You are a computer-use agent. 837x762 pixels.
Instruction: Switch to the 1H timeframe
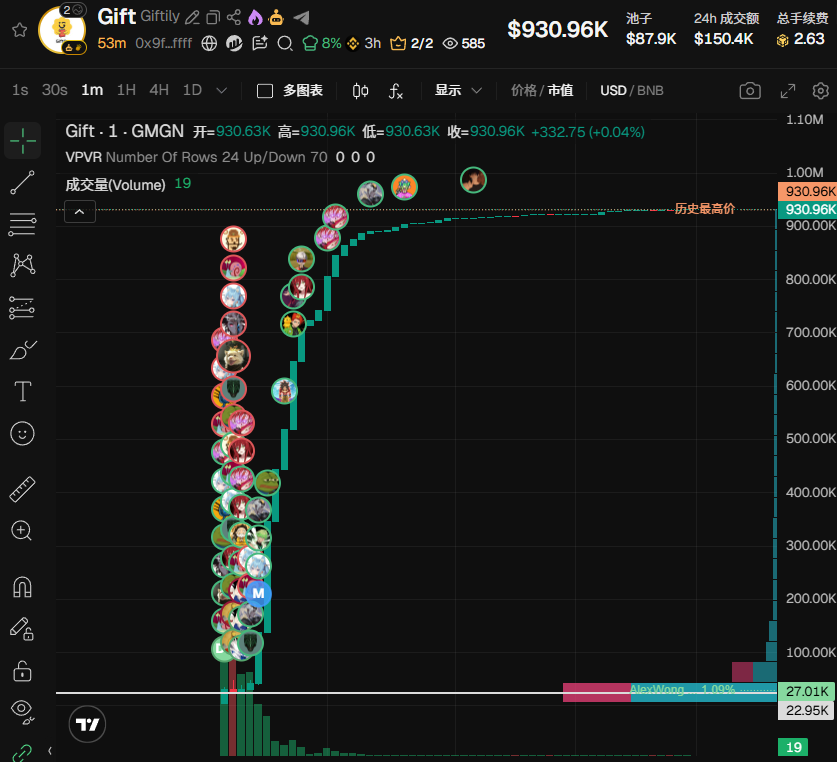coord(126,90)
